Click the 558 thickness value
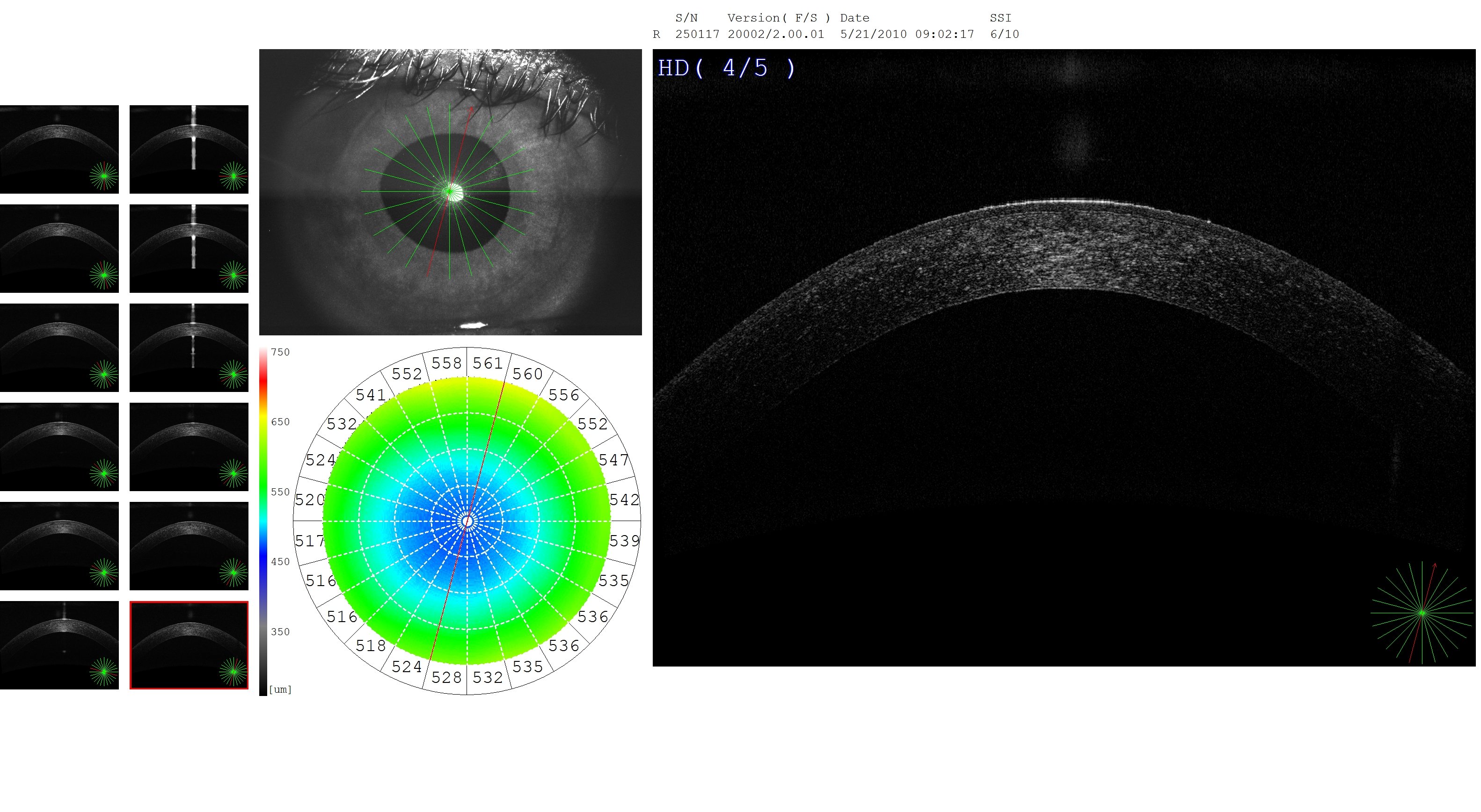 point(447,363)
